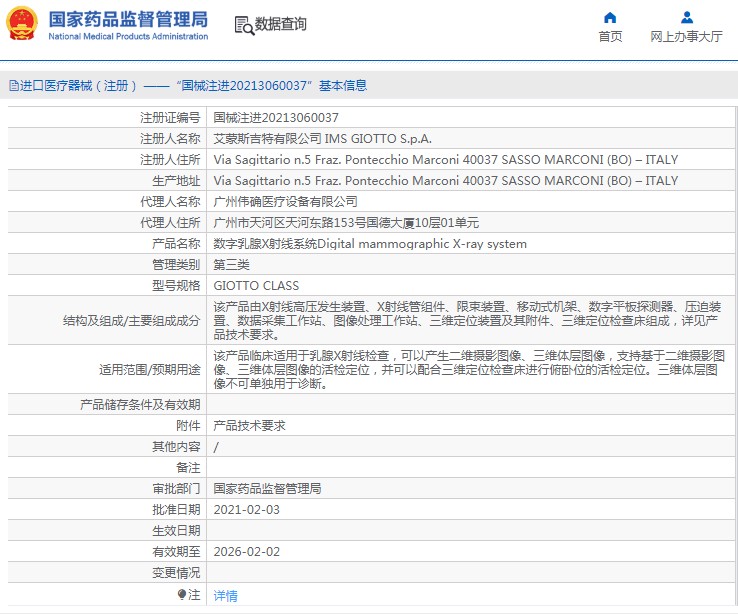Image resolution: width=738 pixels, height=614 pixels.
Task: Open the 数据查询 data query text
Action: click(x=281, y=25)
